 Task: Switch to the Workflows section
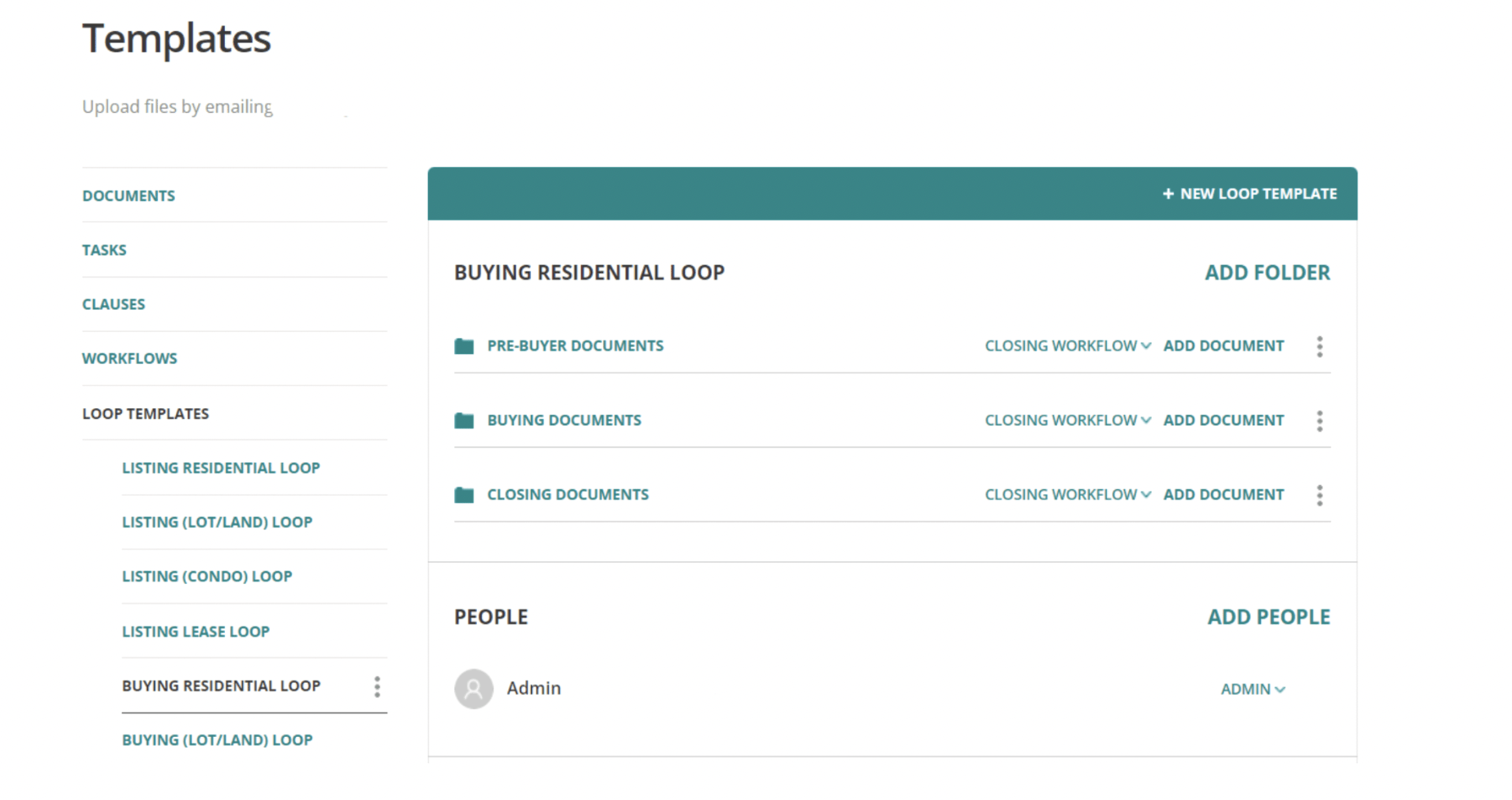point(129,358)
